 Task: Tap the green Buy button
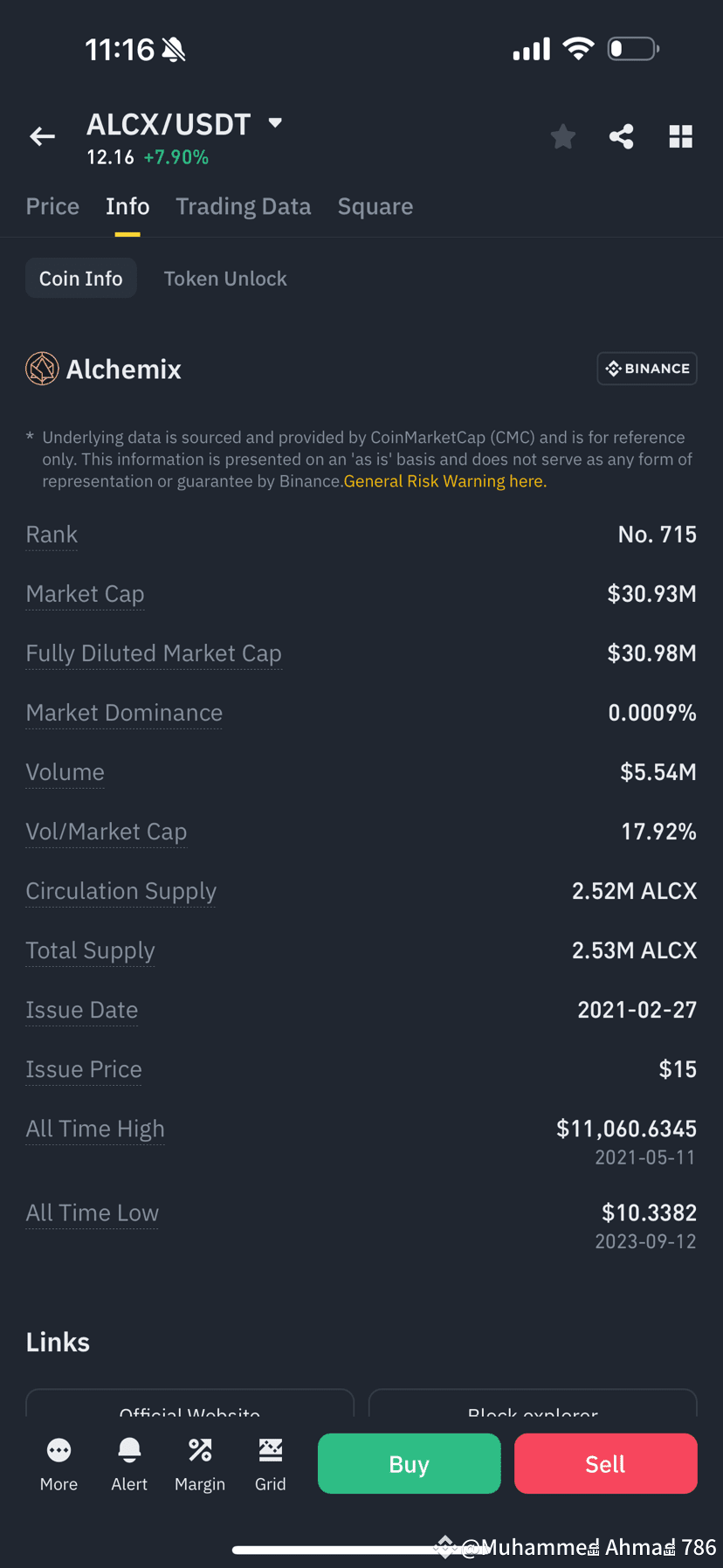[x=410, y=1463]
